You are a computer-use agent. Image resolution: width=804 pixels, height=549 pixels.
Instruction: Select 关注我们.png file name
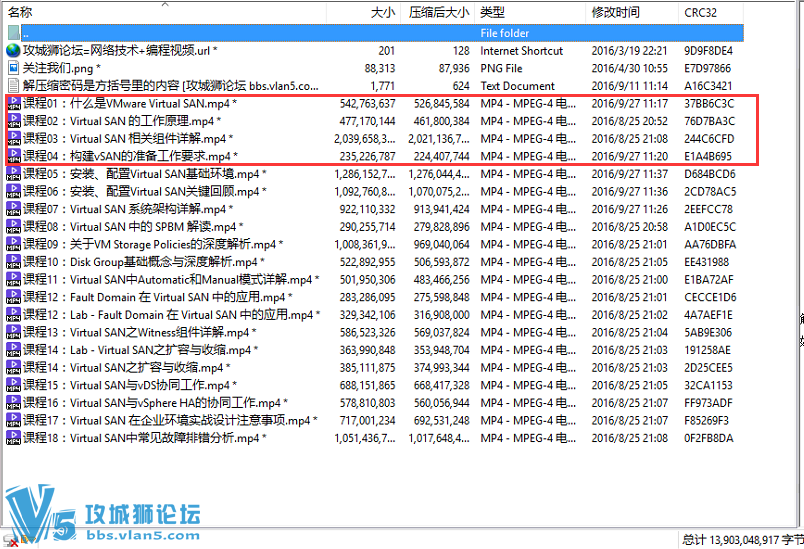62,68
